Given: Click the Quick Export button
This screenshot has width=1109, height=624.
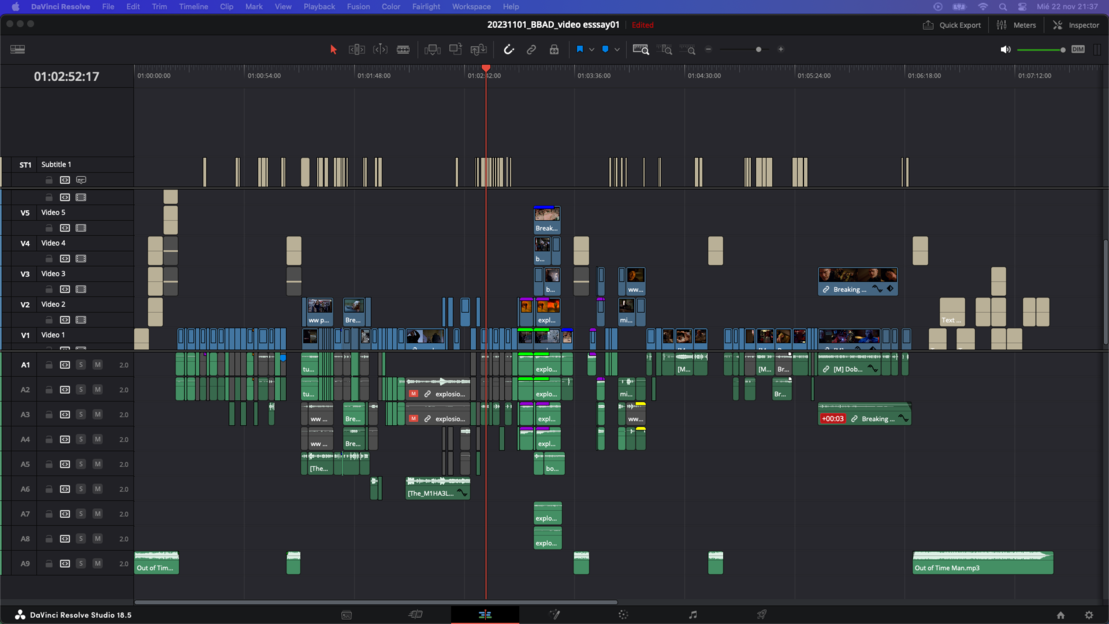Looking at the screenshot, I should 951,25.
